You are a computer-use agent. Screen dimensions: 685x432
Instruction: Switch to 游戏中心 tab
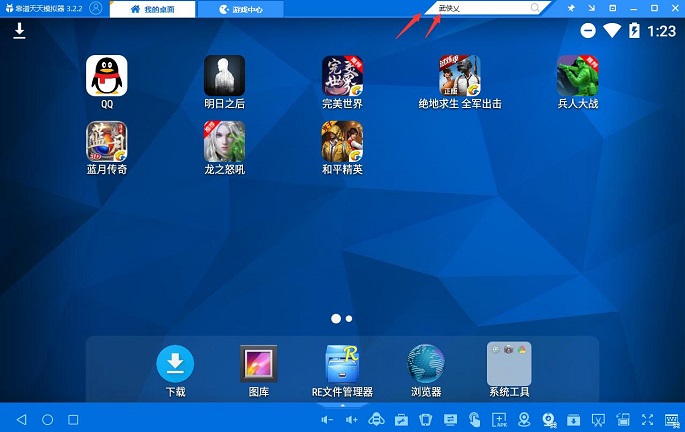click(x=241, y=9)
